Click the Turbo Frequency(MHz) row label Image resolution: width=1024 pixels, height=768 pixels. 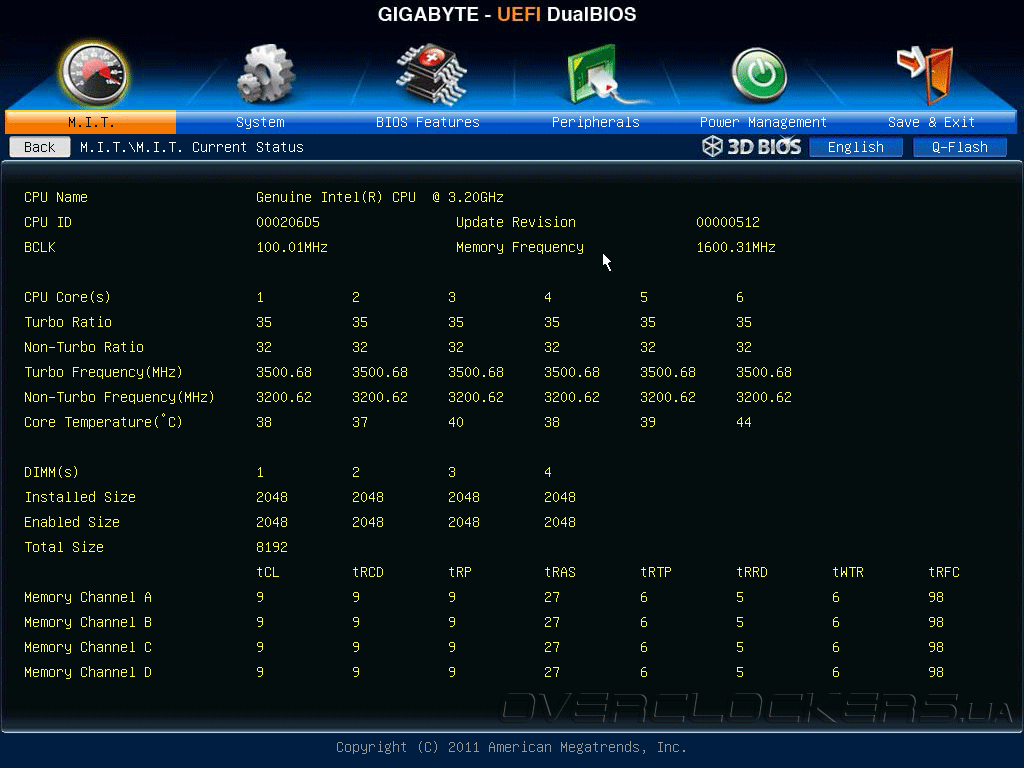pyautogui.click(x=103, y=372)
